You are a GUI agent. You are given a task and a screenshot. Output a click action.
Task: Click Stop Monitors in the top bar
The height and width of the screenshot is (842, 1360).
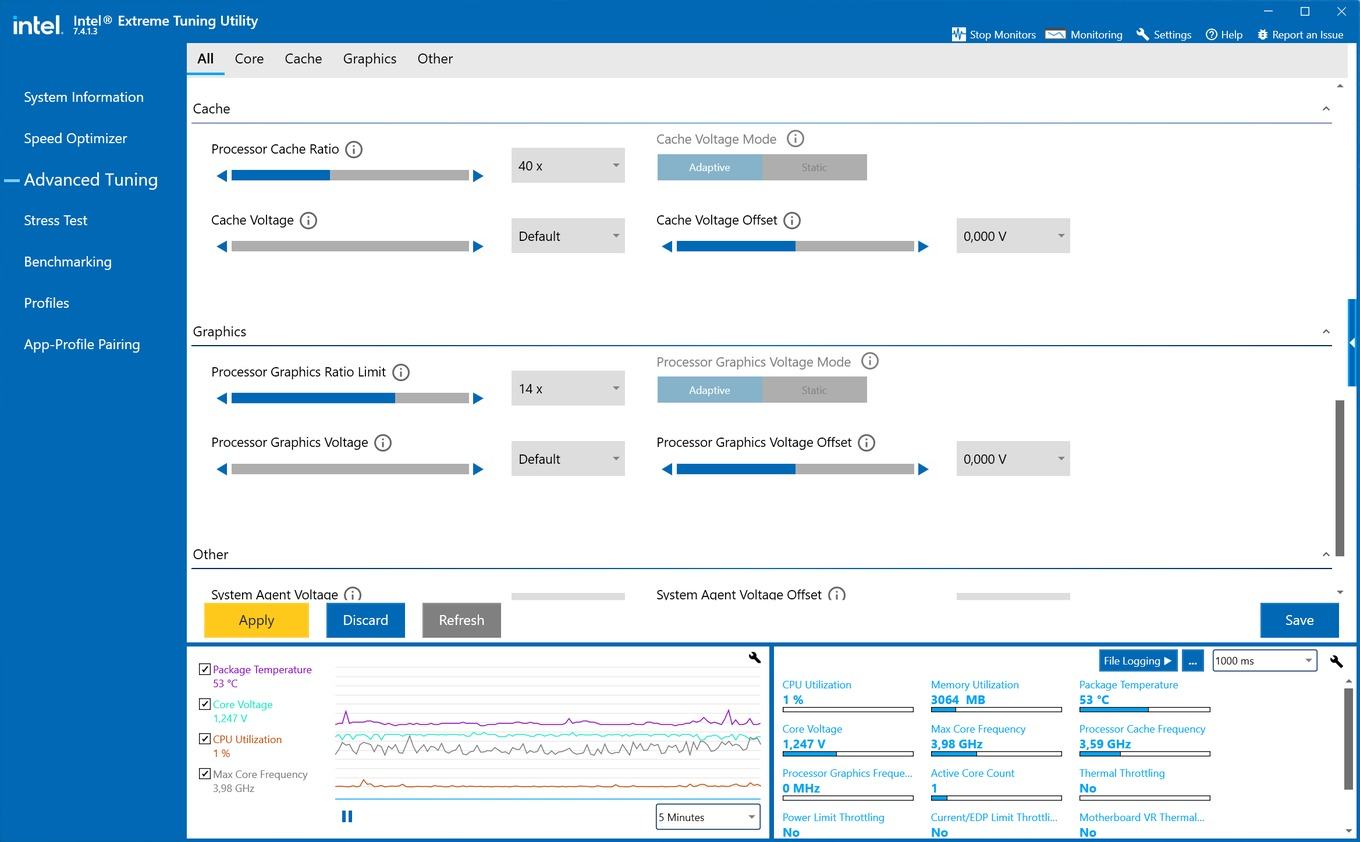click(x=993, y=34)
